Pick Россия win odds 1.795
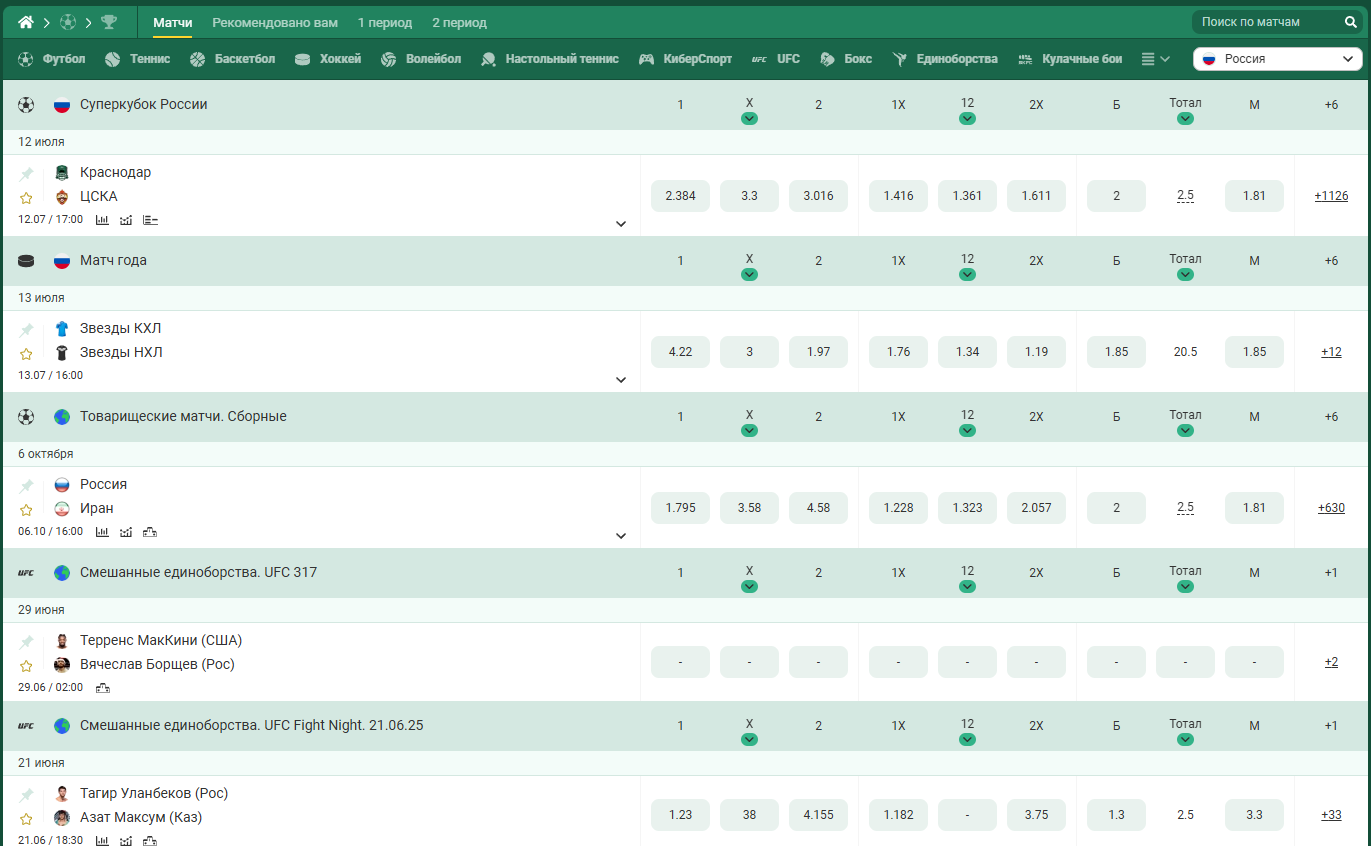Screen dimensions: 1371x846 680,508
